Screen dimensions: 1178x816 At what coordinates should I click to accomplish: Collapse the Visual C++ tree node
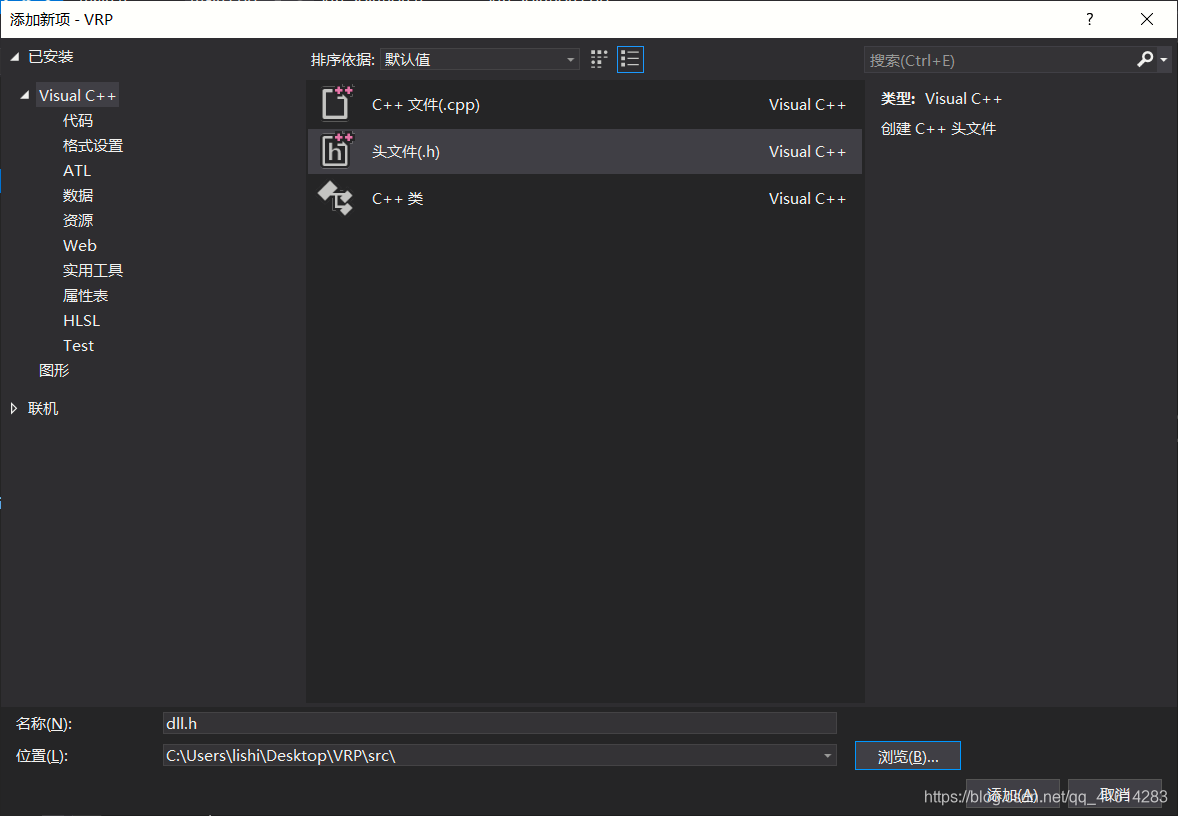(x=25, y=95)
